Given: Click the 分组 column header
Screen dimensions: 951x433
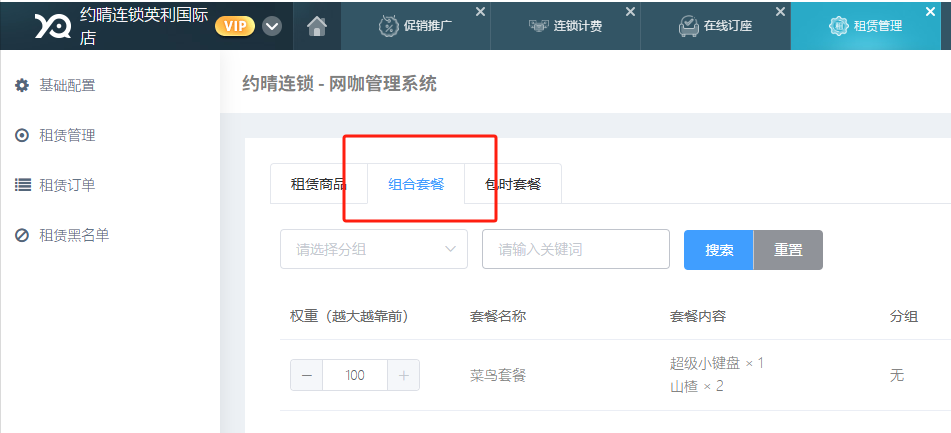Looking at the screenshot, I should [904, 316].
